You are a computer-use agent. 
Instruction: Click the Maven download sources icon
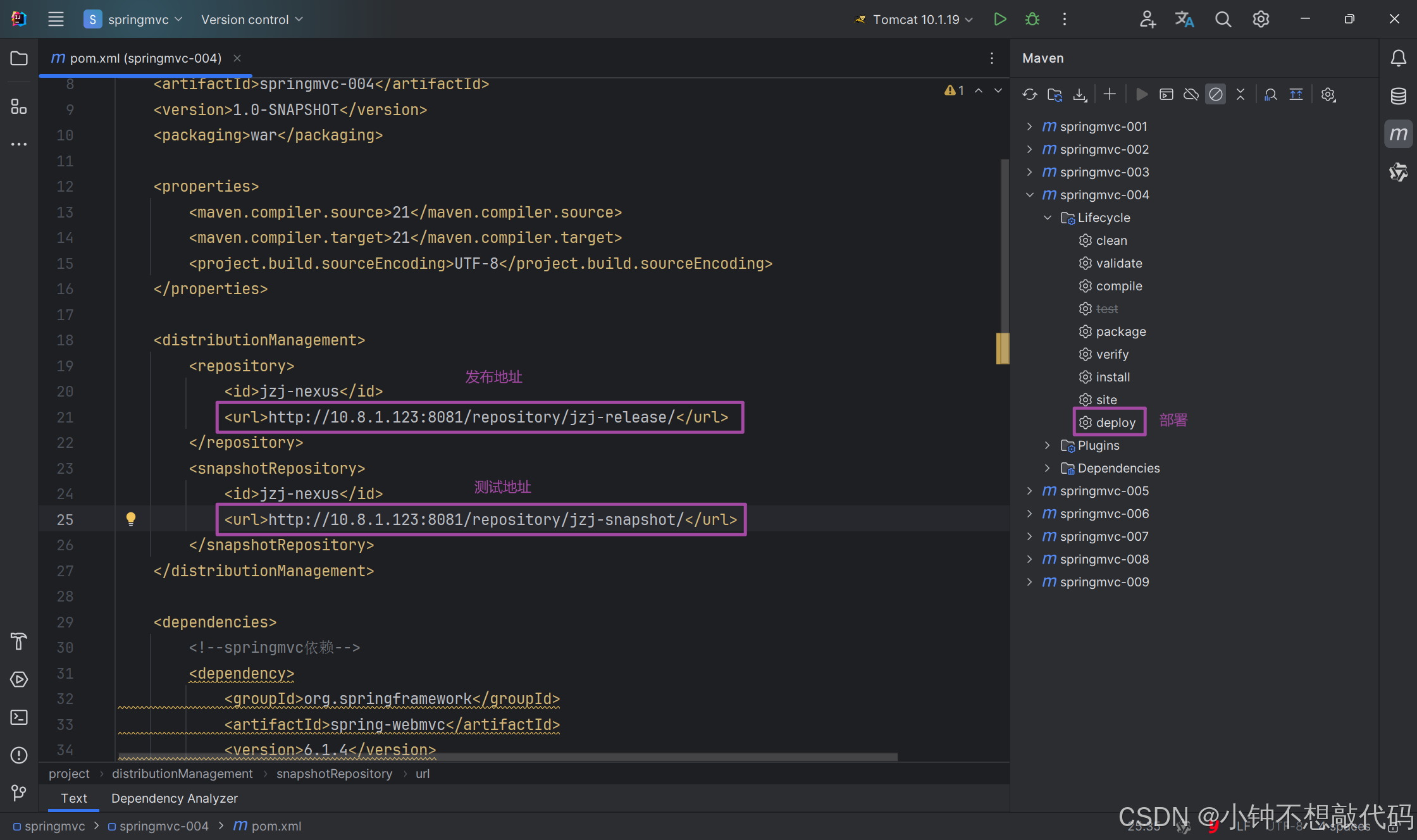[1080, 94]
